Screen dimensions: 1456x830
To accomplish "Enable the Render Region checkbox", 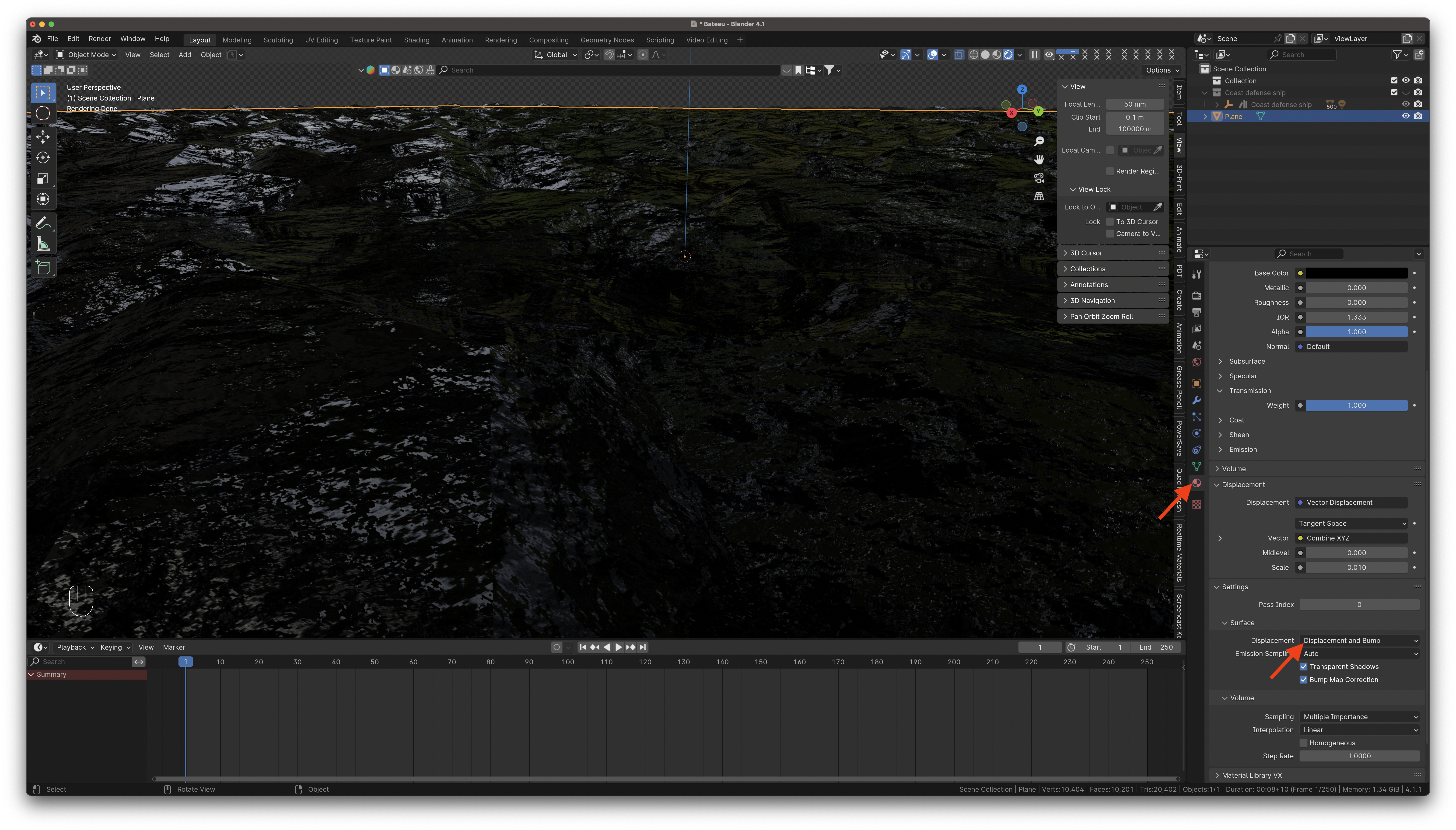I will (x=1110, y=171).
